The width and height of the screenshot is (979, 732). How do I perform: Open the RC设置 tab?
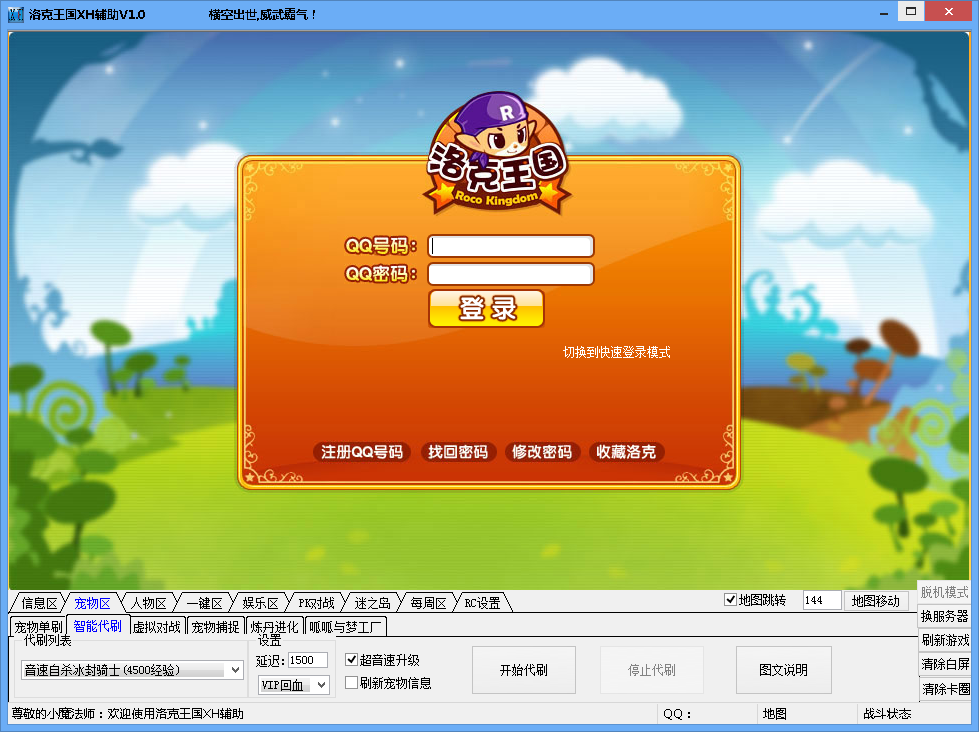(482, 603)
